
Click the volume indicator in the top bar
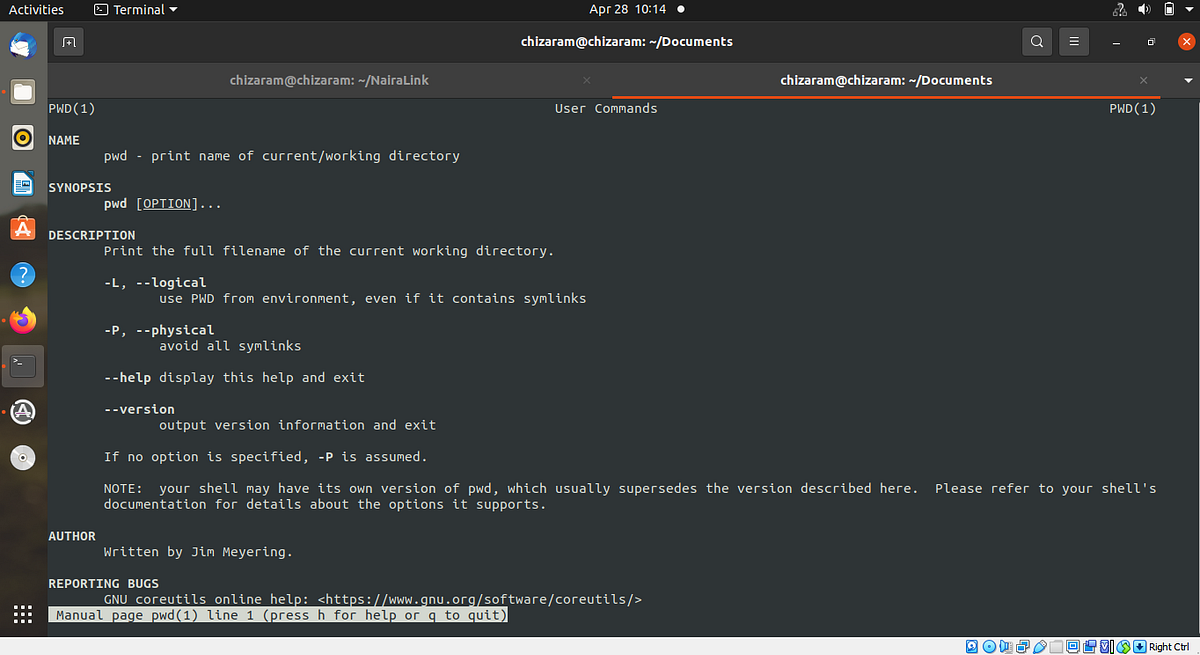pyautogui.click(x=1143, y=9)
